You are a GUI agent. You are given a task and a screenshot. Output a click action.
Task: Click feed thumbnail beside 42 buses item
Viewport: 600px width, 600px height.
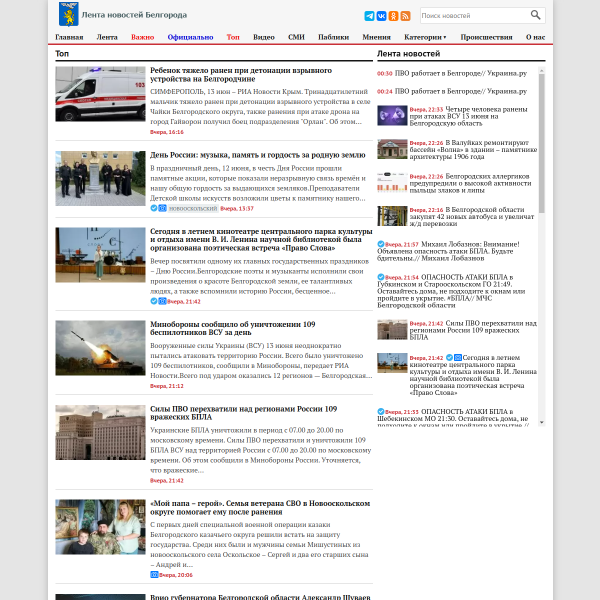pos(392,216)
